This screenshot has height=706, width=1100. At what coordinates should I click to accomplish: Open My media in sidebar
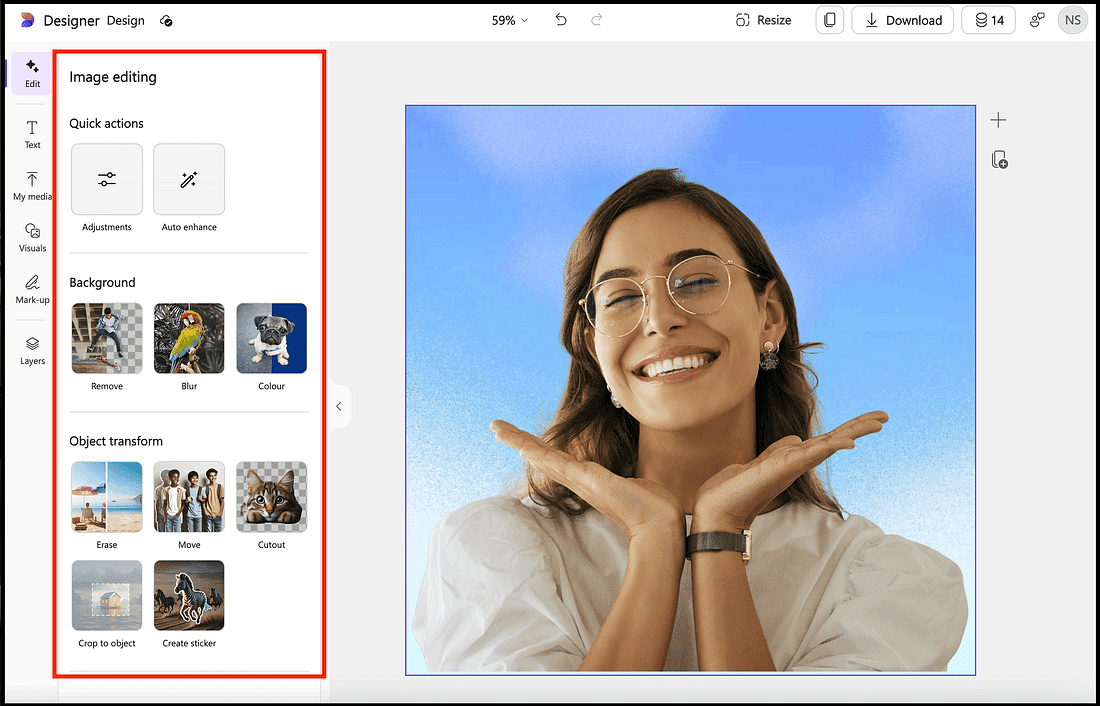(x=32, y=186)
